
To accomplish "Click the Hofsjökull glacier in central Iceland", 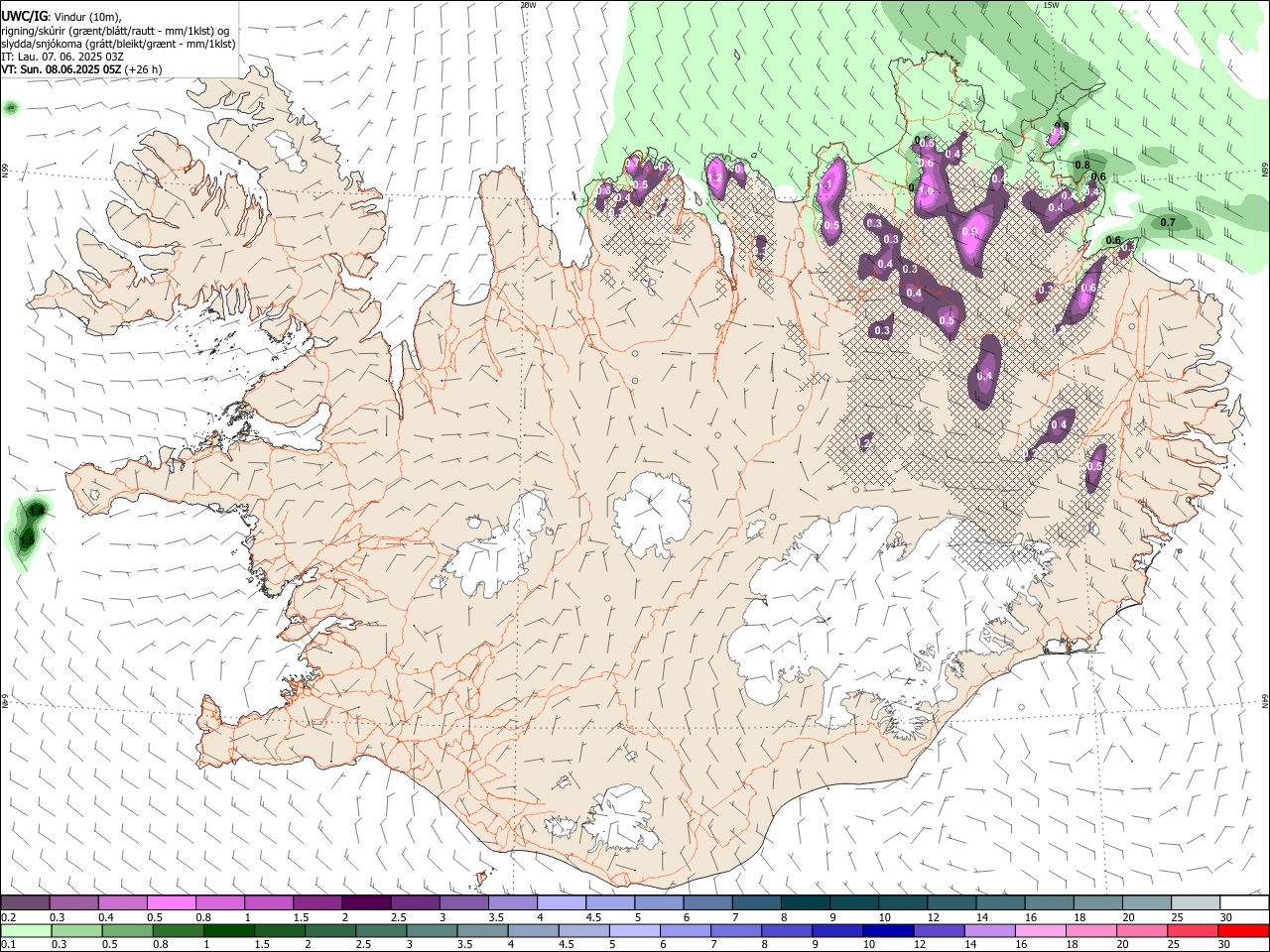I will pos(652,513).
